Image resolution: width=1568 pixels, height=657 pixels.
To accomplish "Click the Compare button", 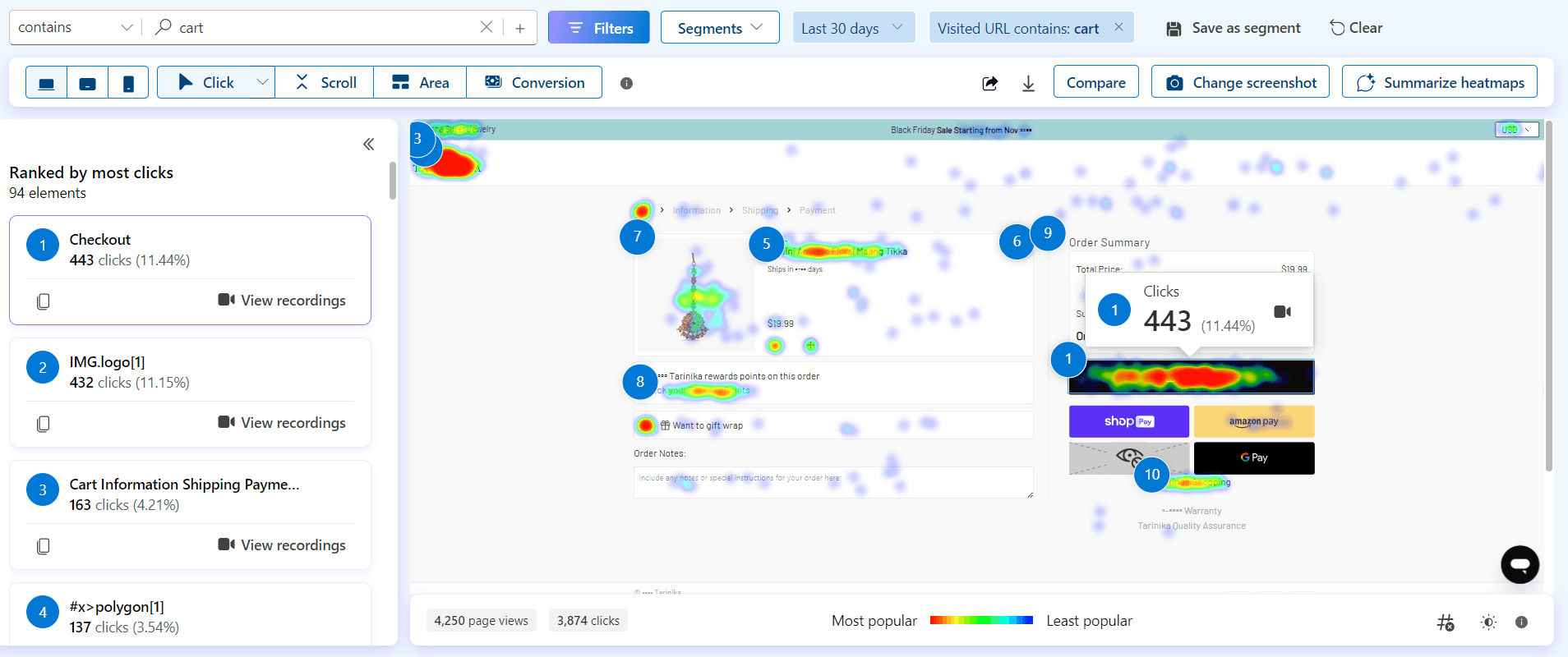I will point(1095,82).
